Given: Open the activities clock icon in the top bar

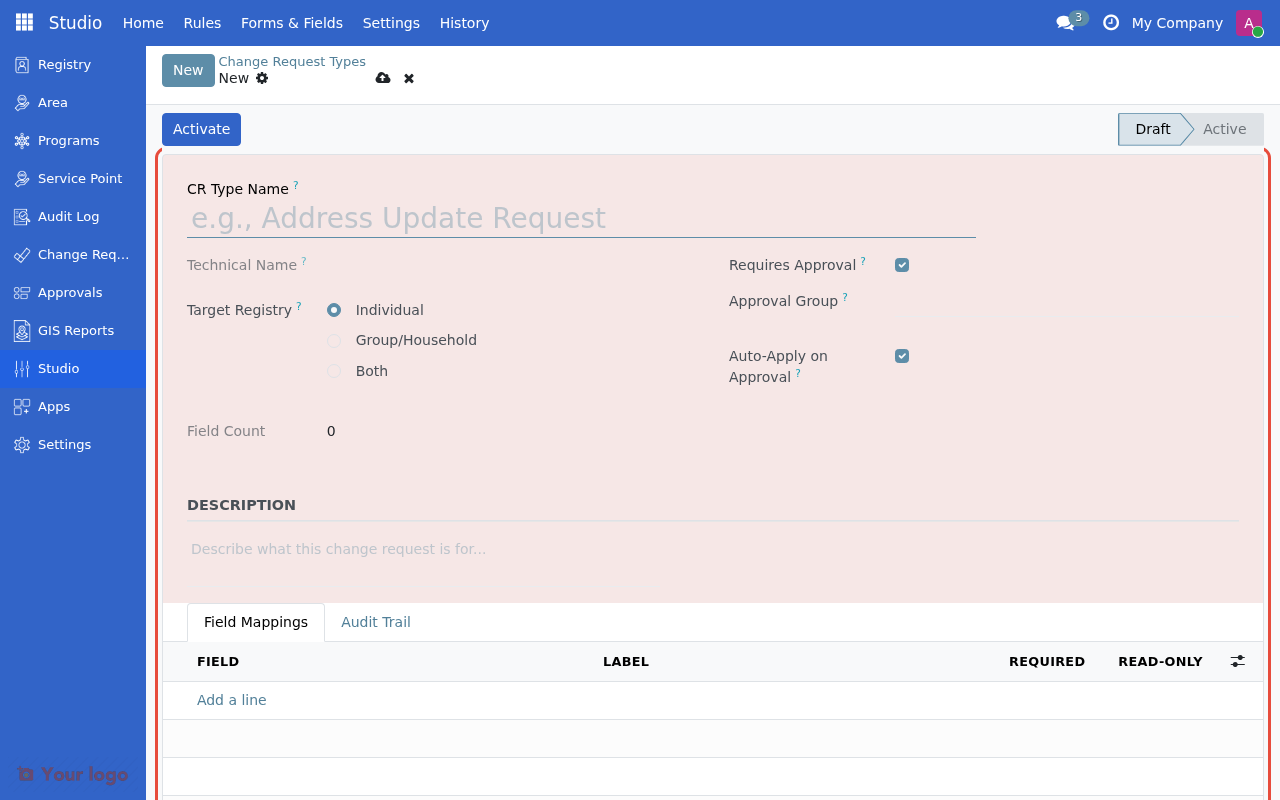Looking at the screenshot, I should [x=1110, y=22].
